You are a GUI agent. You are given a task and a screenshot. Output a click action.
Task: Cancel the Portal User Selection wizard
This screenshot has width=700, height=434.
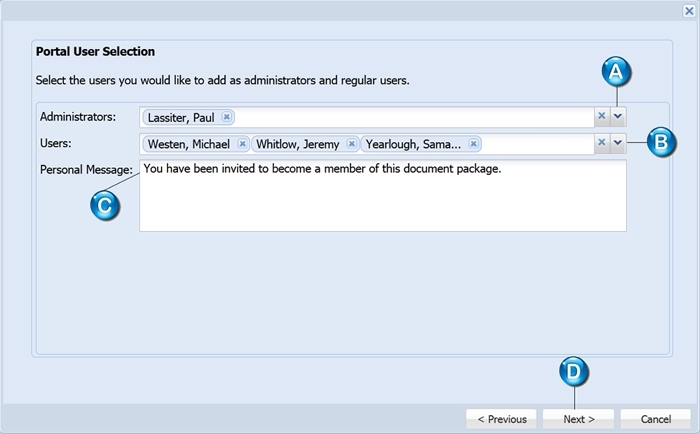(x=656, y=419)
